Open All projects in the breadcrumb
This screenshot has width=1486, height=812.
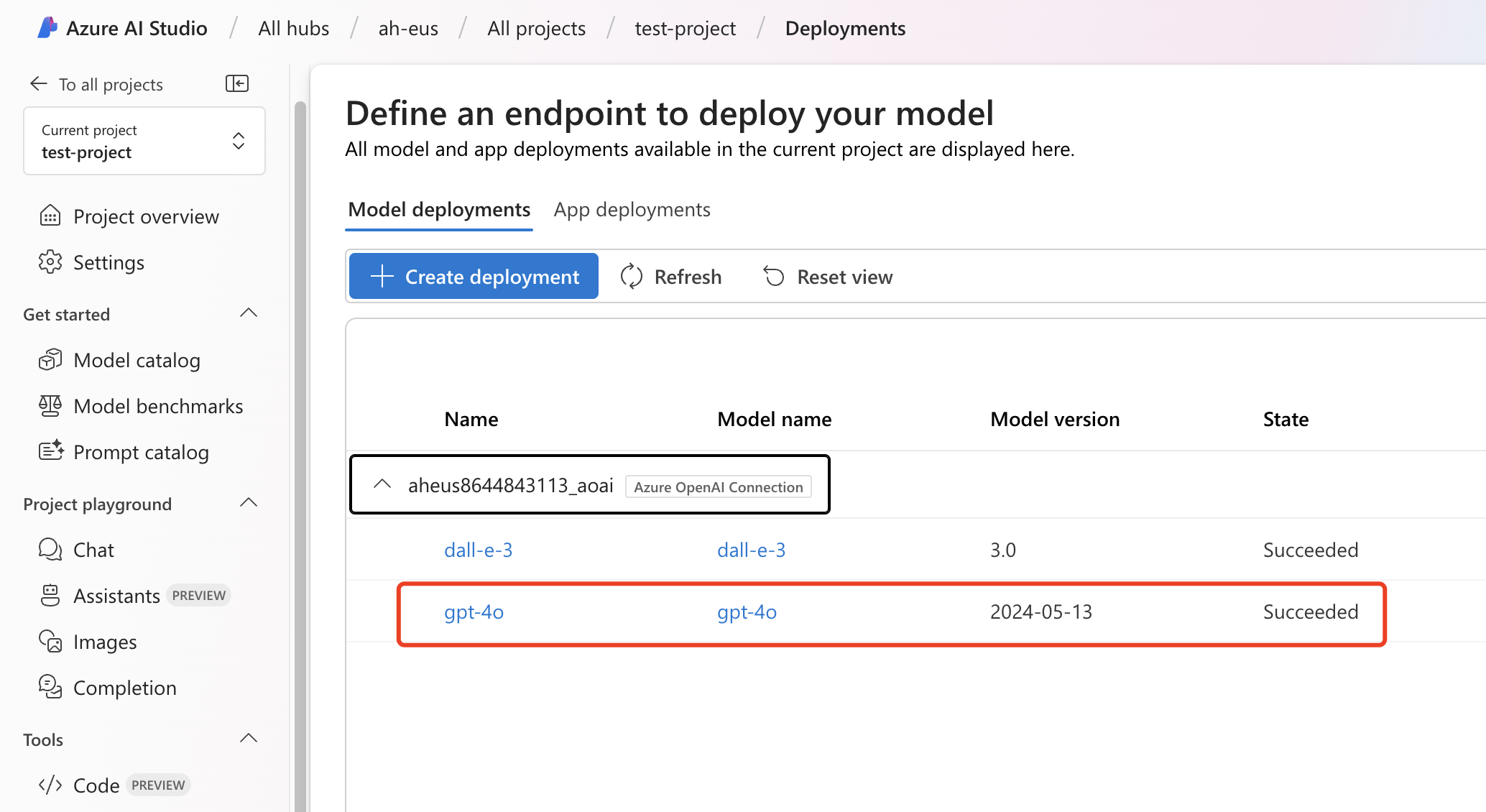536,29
